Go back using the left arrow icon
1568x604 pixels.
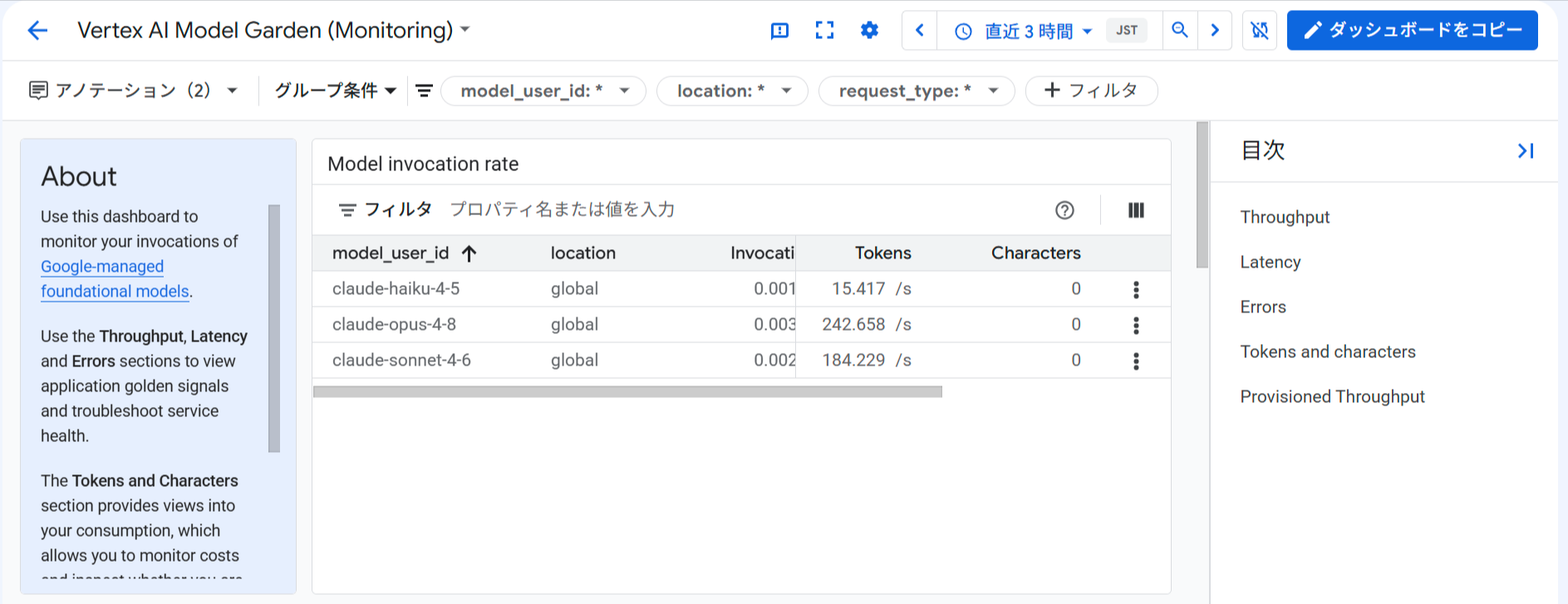(x=38, y=31)
